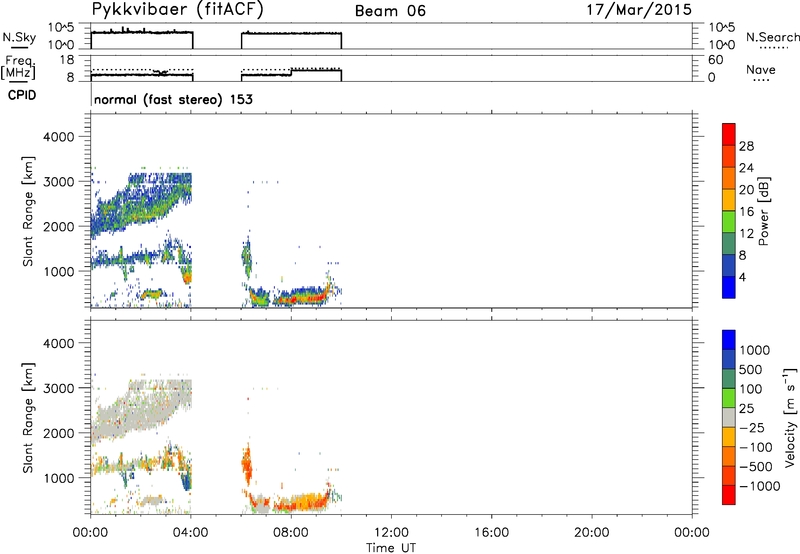Click the "Pykkvibaer (fitACF)" plot title
800x554 pixels.
point(178,10)
